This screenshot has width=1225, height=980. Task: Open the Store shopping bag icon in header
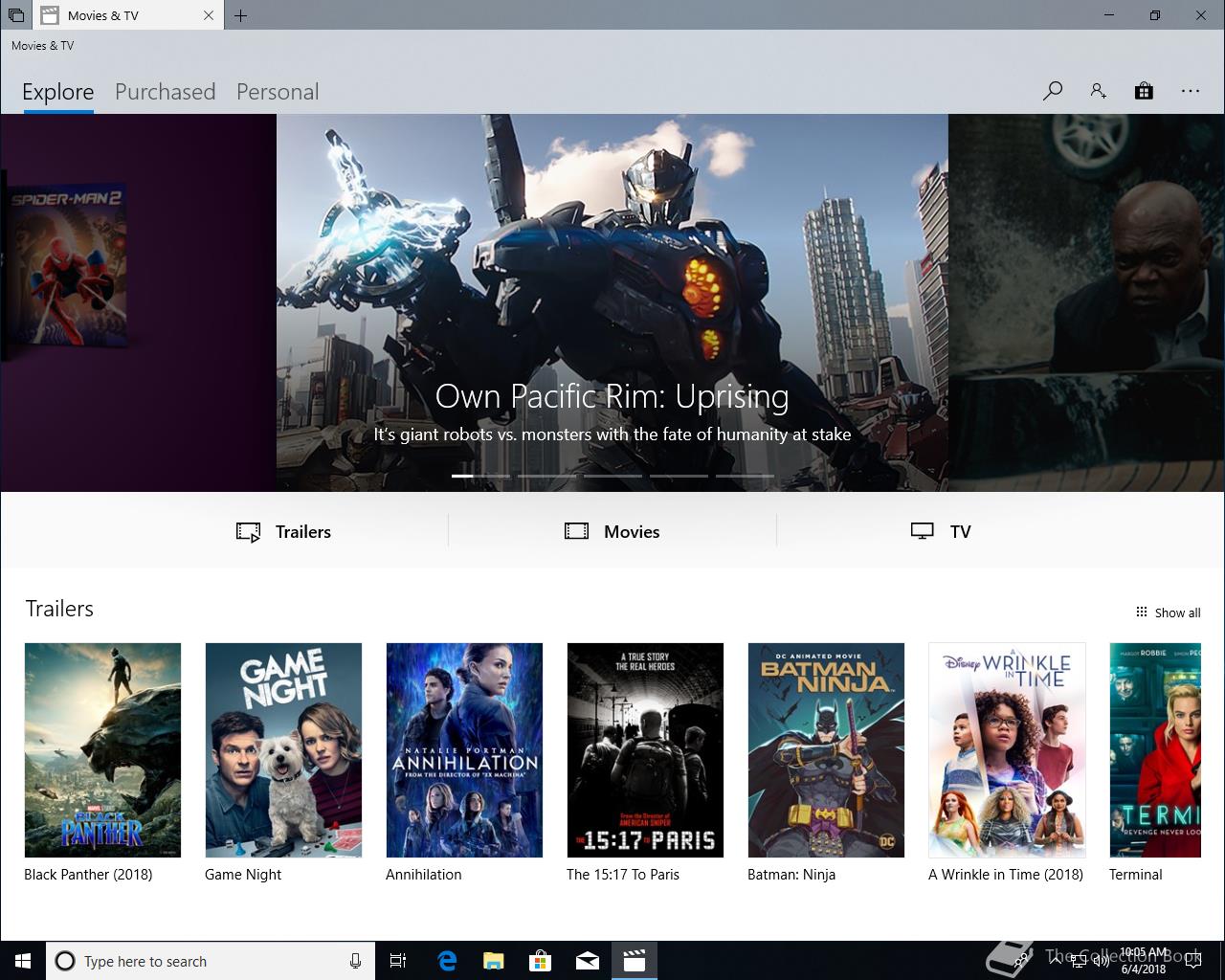pyautogui.click(x=1144, y=92)
